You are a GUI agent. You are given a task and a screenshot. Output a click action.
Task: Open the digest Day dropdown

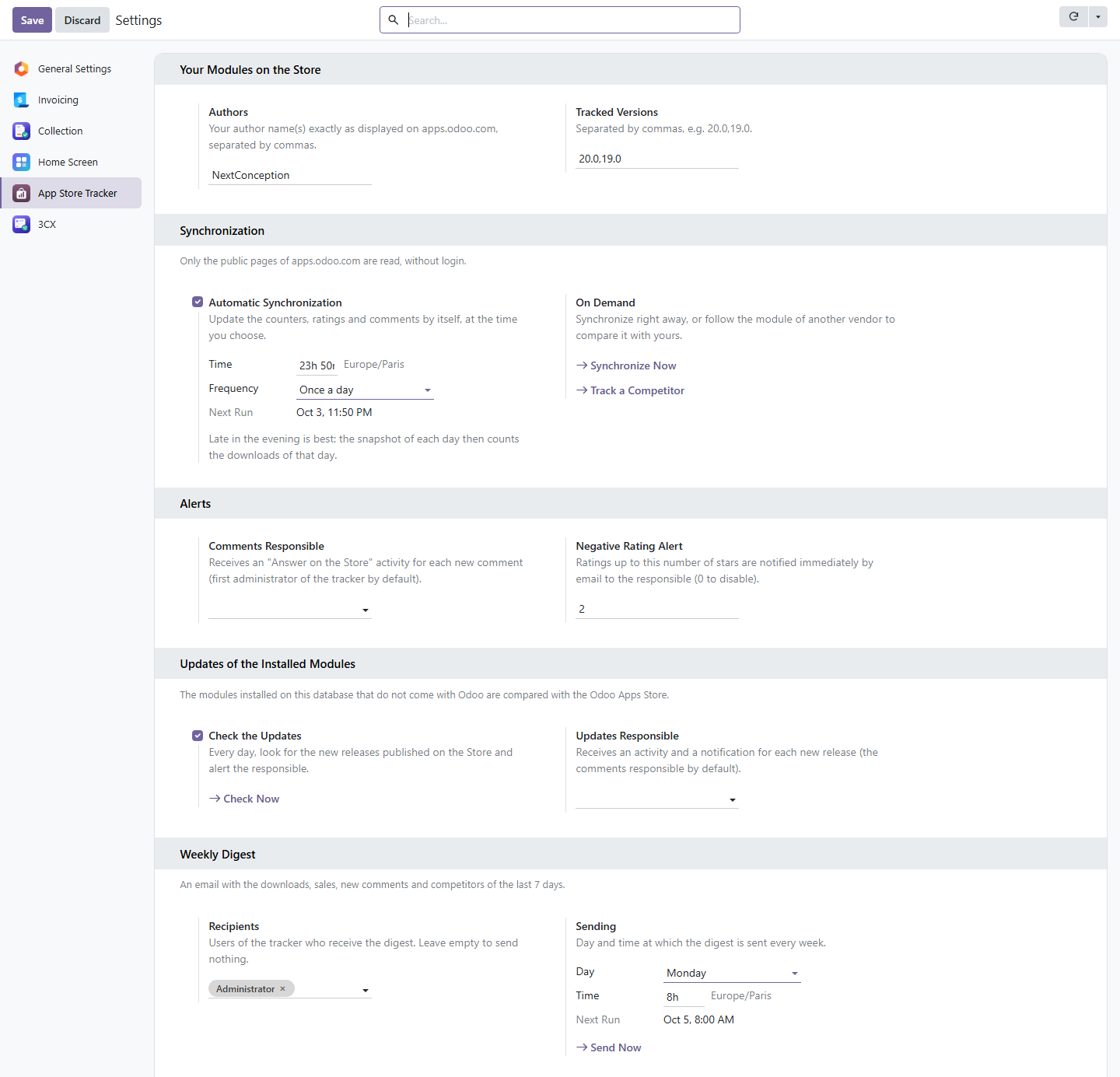point(732,973)
